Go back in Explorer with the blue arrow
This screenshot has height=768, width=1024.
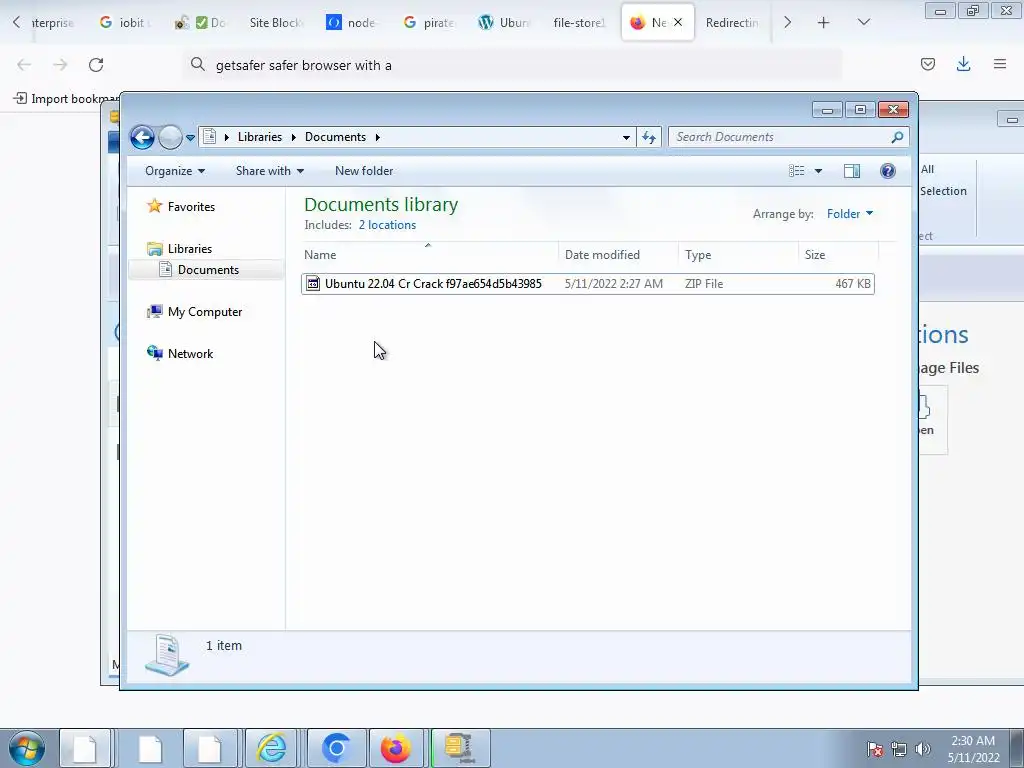tap(142, 137)
